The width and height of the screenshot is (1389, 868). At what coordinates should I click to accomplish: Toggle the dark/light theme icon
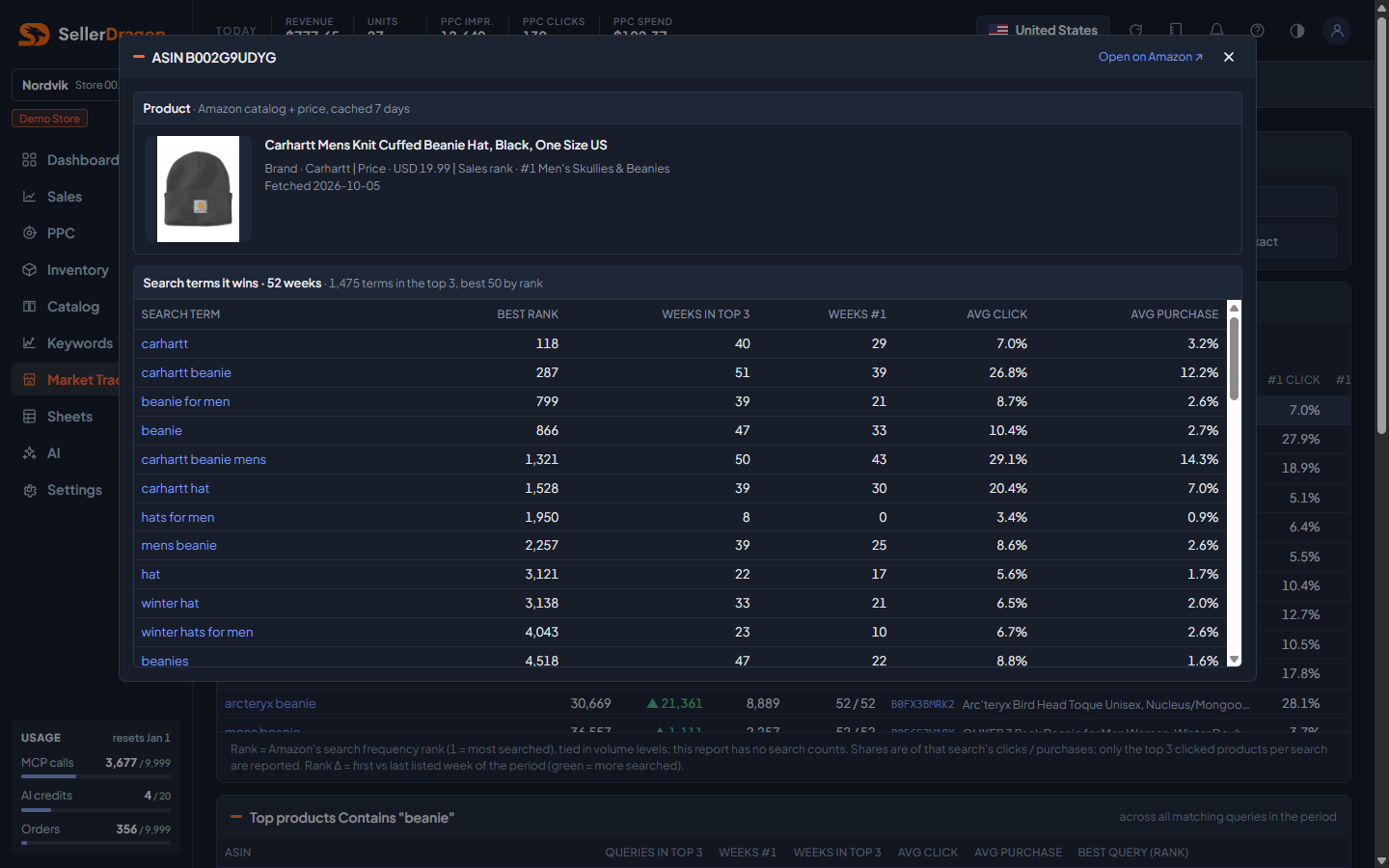pos(1297,31)
